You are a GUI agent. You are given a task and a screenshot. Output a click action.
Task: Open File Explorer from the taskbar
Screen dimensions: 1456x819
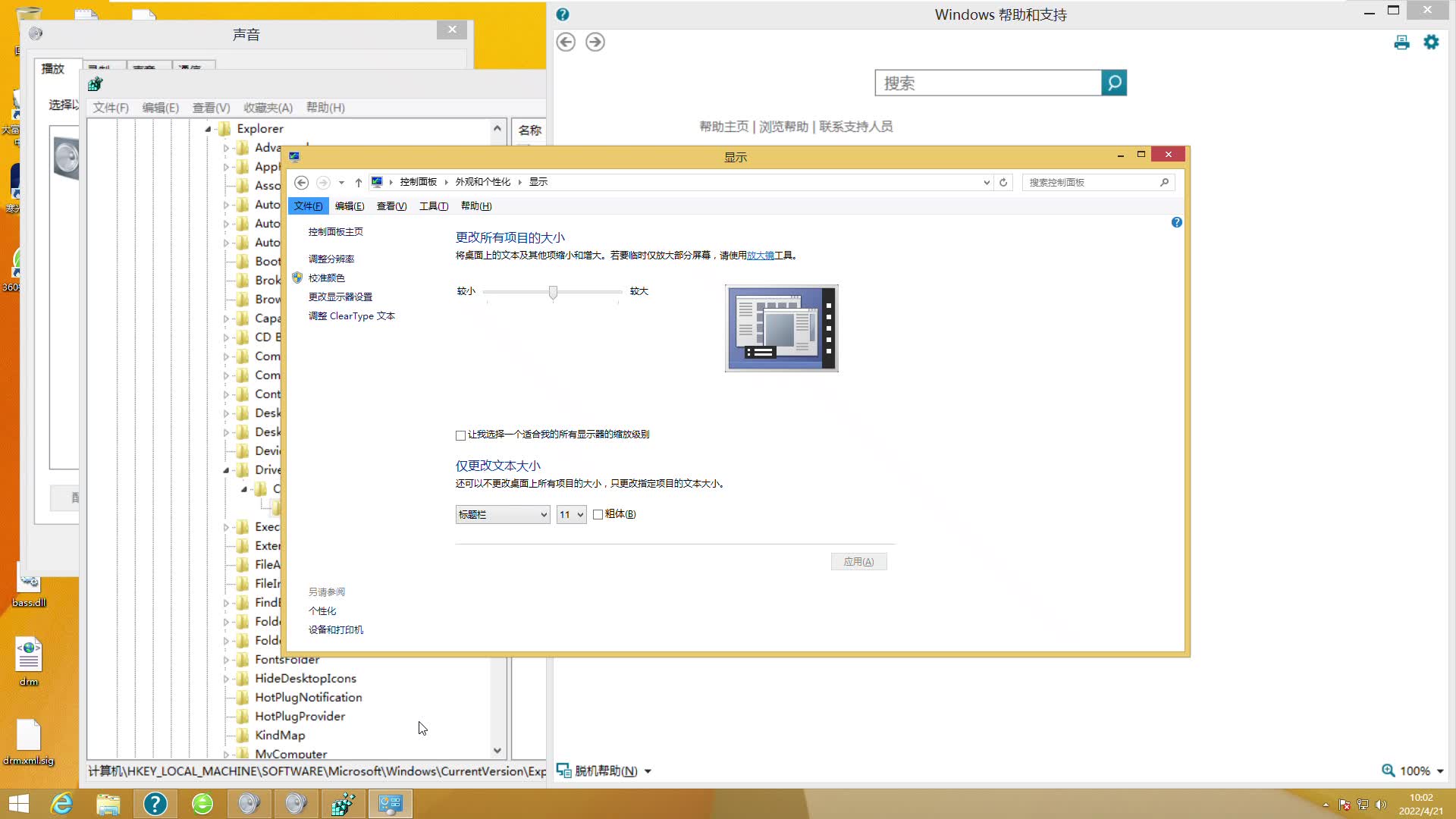(108, 804)
